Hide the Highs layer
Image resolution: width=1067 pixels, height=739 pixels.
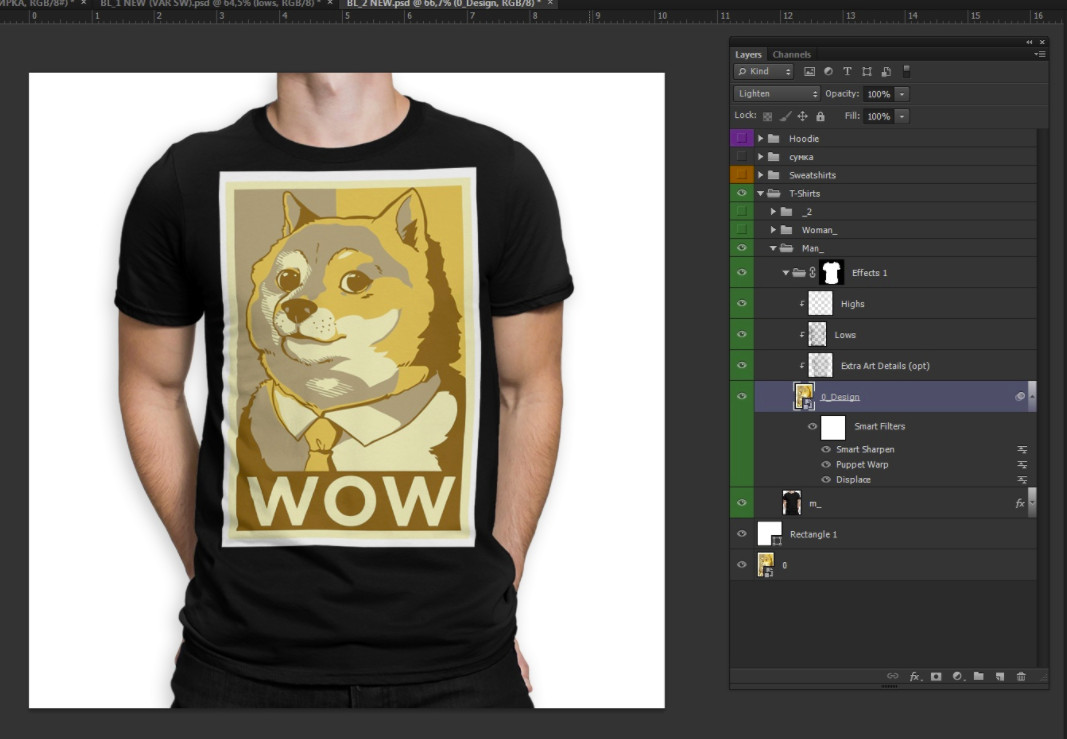742,303
